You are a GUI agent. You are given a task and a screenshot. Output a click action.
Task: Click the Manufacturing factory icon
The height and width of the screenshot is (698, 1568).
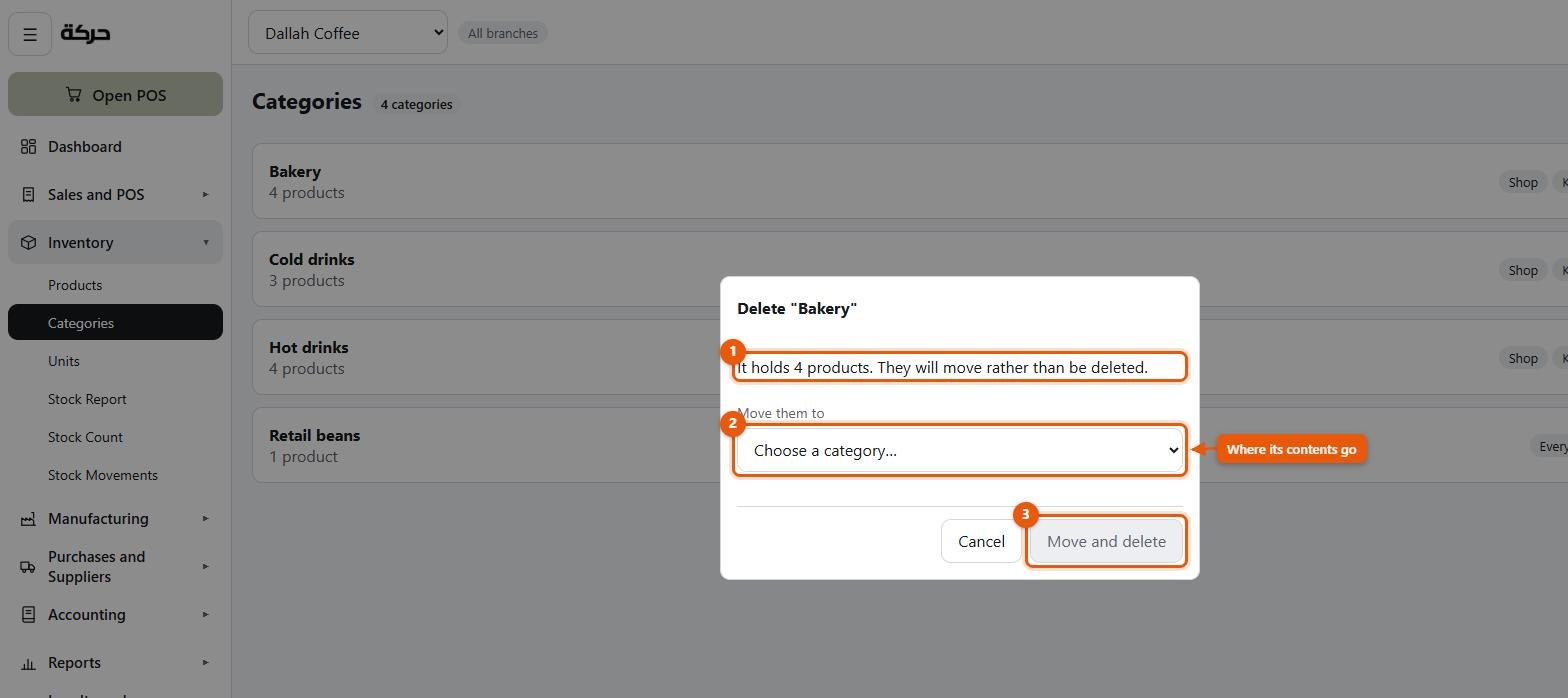coord(28,519)
